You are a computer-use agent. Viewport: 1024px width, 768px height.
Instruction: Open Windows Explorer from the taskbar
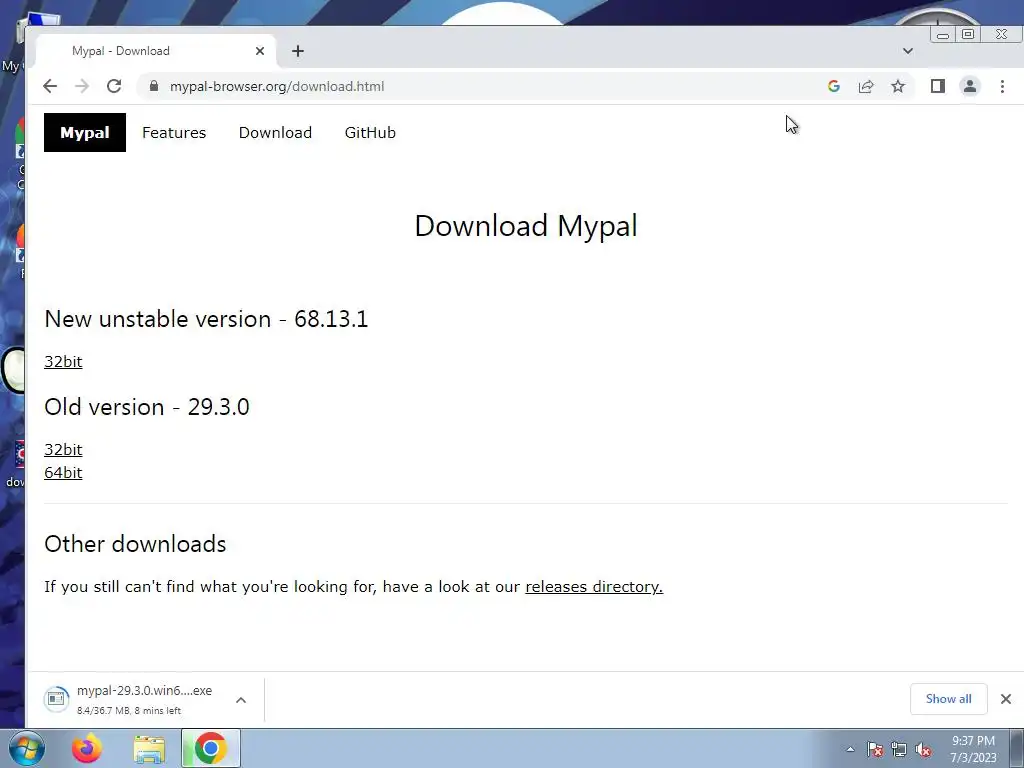pos(149,748)
